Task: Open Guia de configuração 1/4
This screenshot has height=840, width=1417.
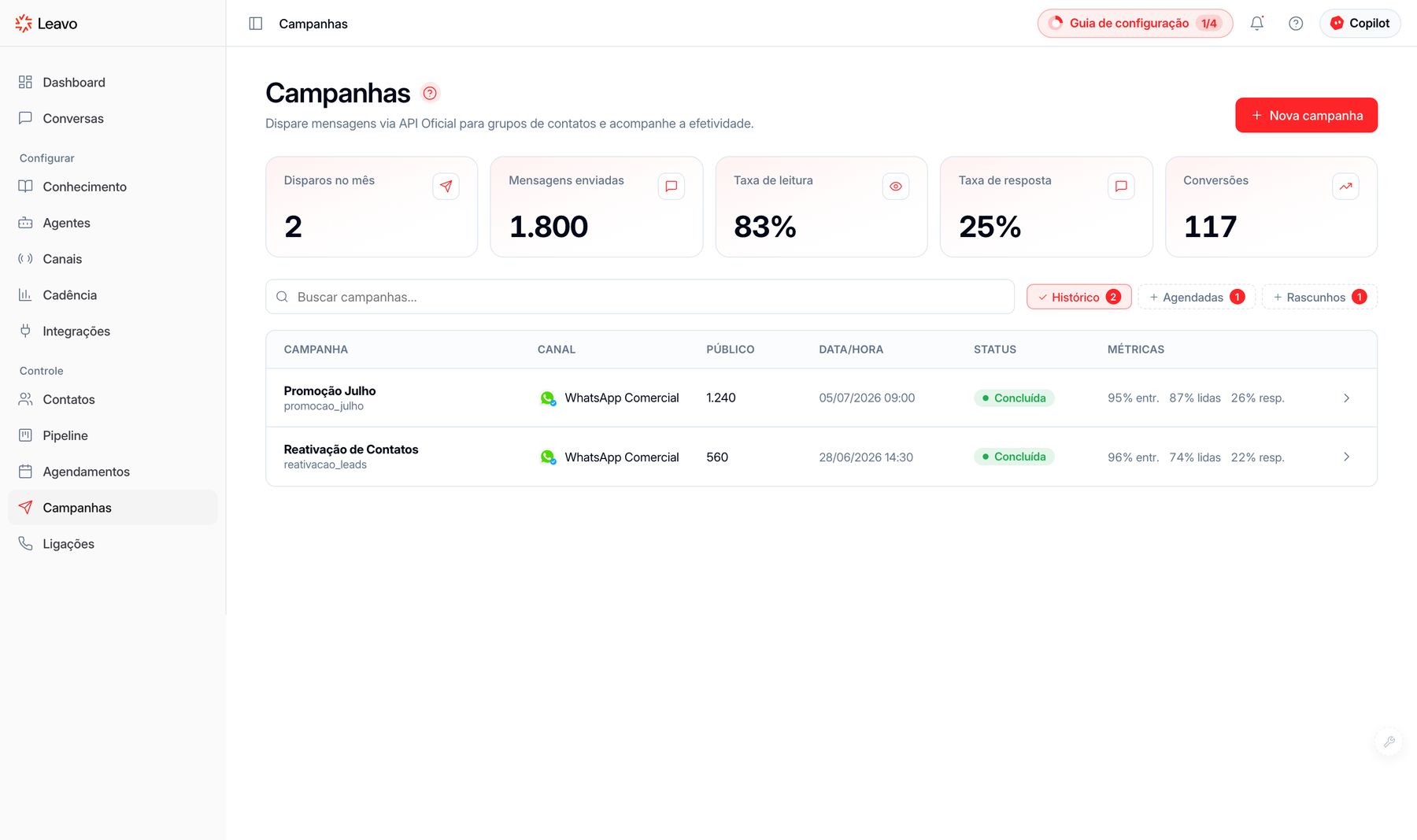Action: 1135,24
